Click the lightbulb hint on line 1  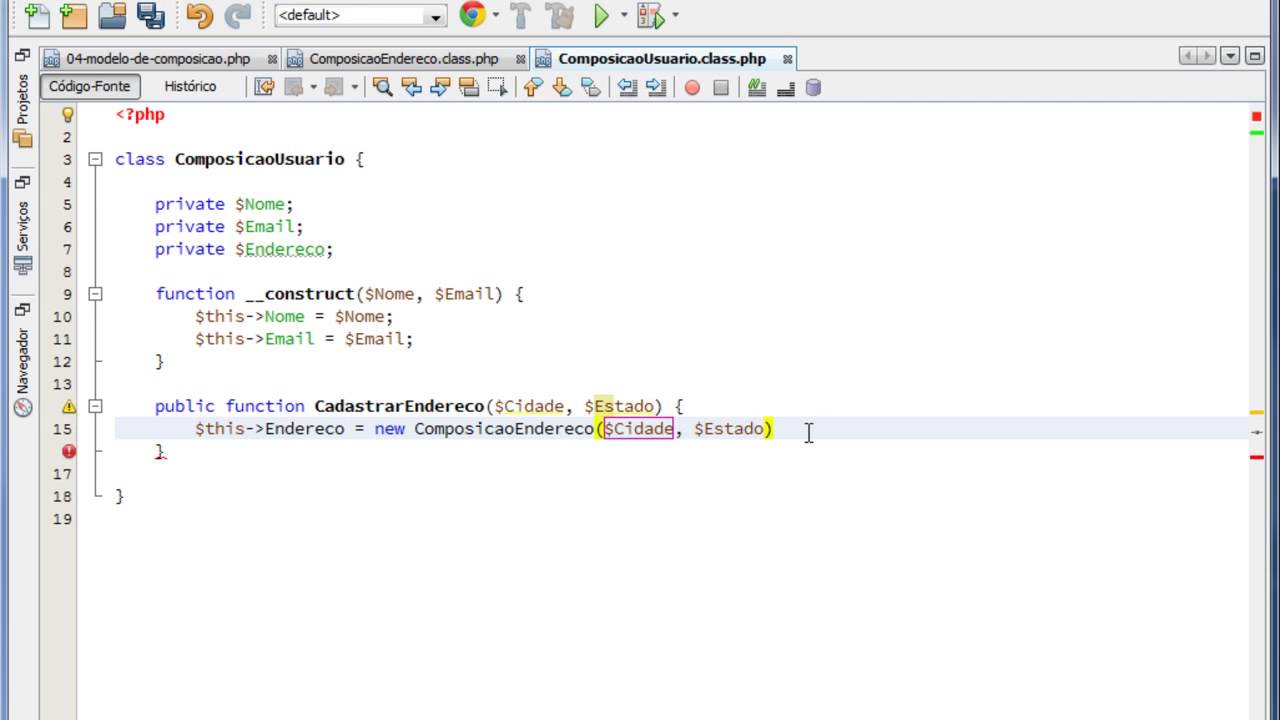point(68,114)
